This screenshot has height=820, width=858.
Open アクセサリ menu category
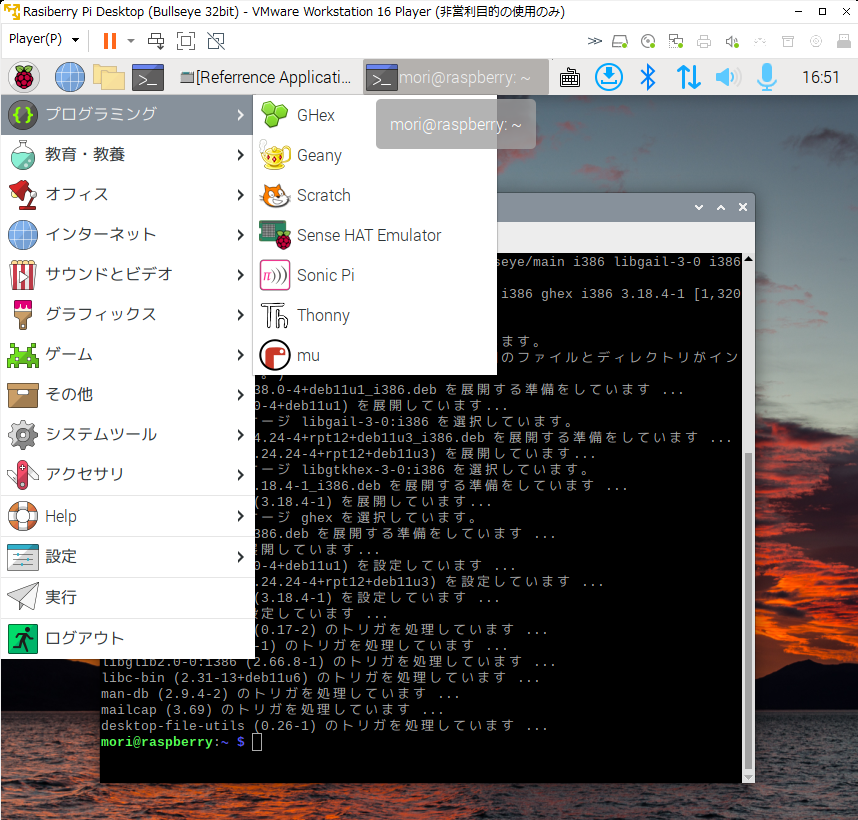click(127, 474)
